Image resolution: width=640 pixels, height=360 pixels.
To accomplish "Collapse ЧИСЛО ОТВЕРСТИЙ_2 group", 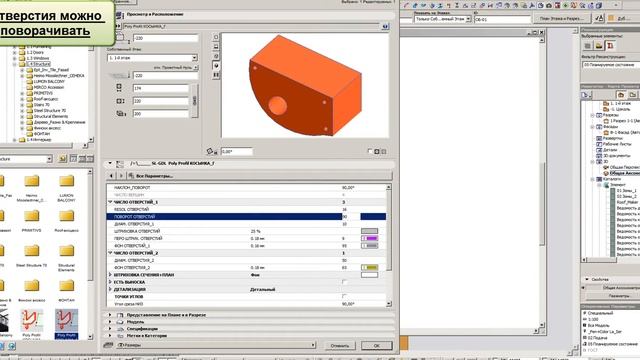I will [110, 253].
